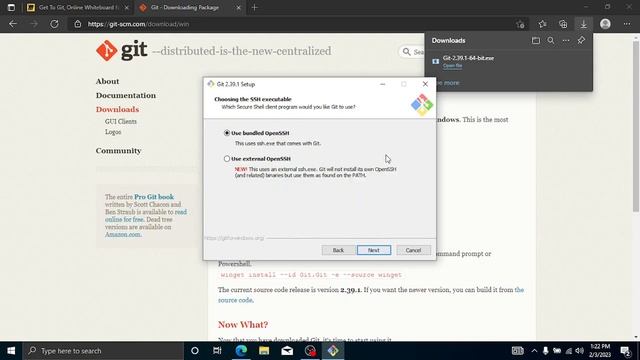Open Mail app from taskbar
The image size is (640, 360).
[287, 351]
